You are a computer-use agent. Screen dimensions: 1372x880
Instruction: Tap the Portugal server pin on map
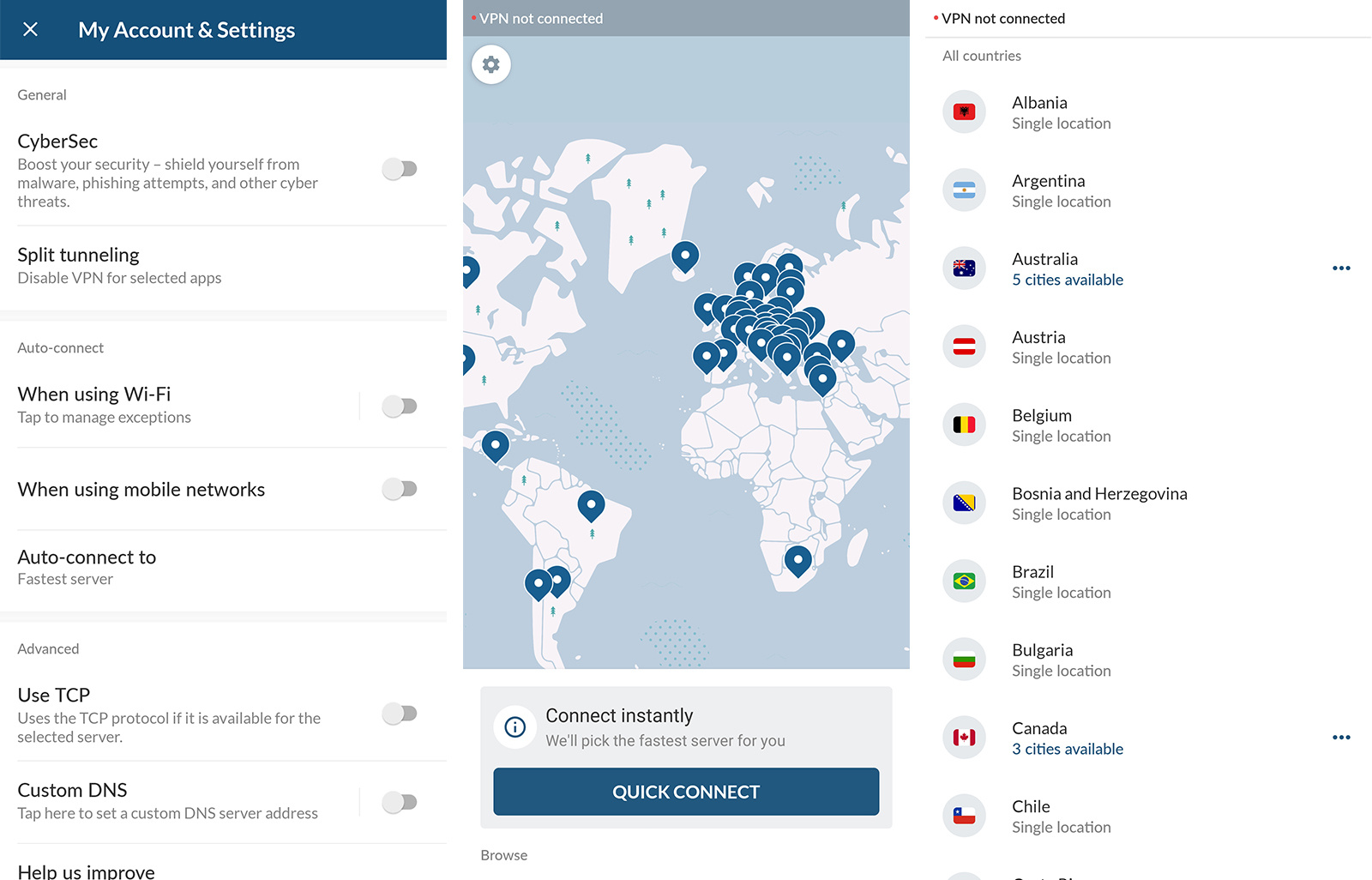(x=707, y=357)
